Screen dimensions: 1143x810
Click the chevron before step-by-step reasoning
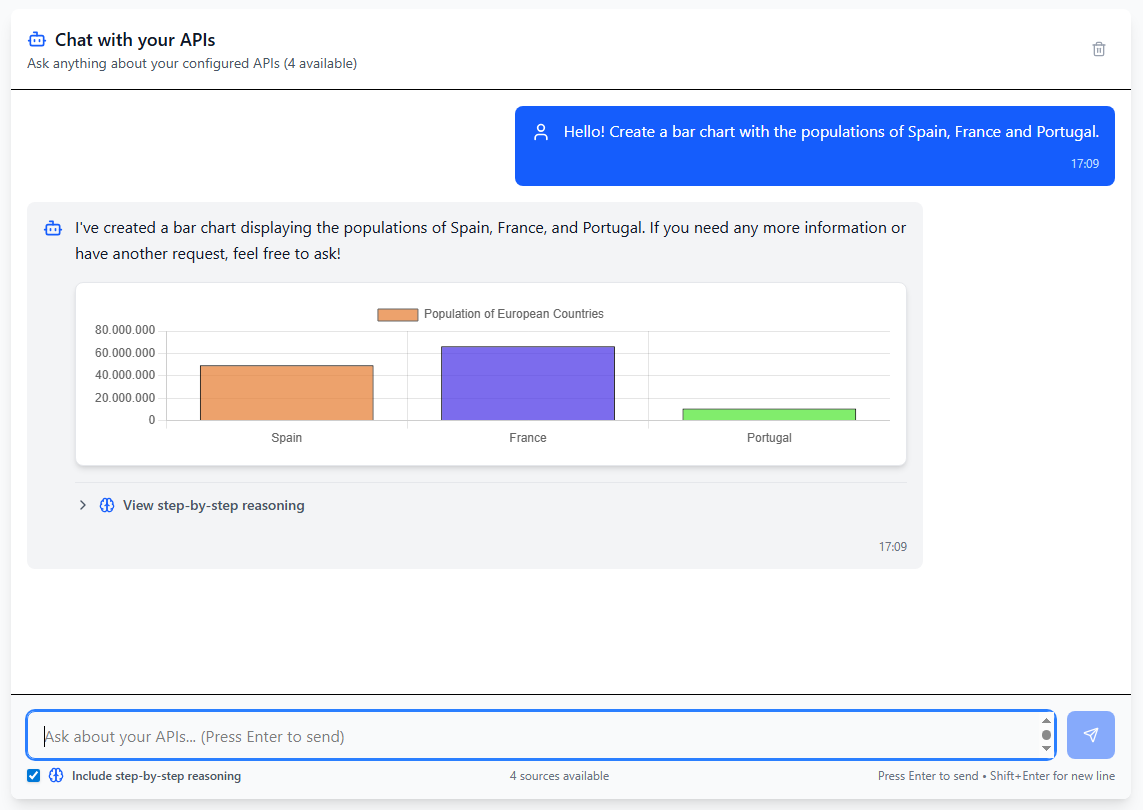tap(82, 505)
